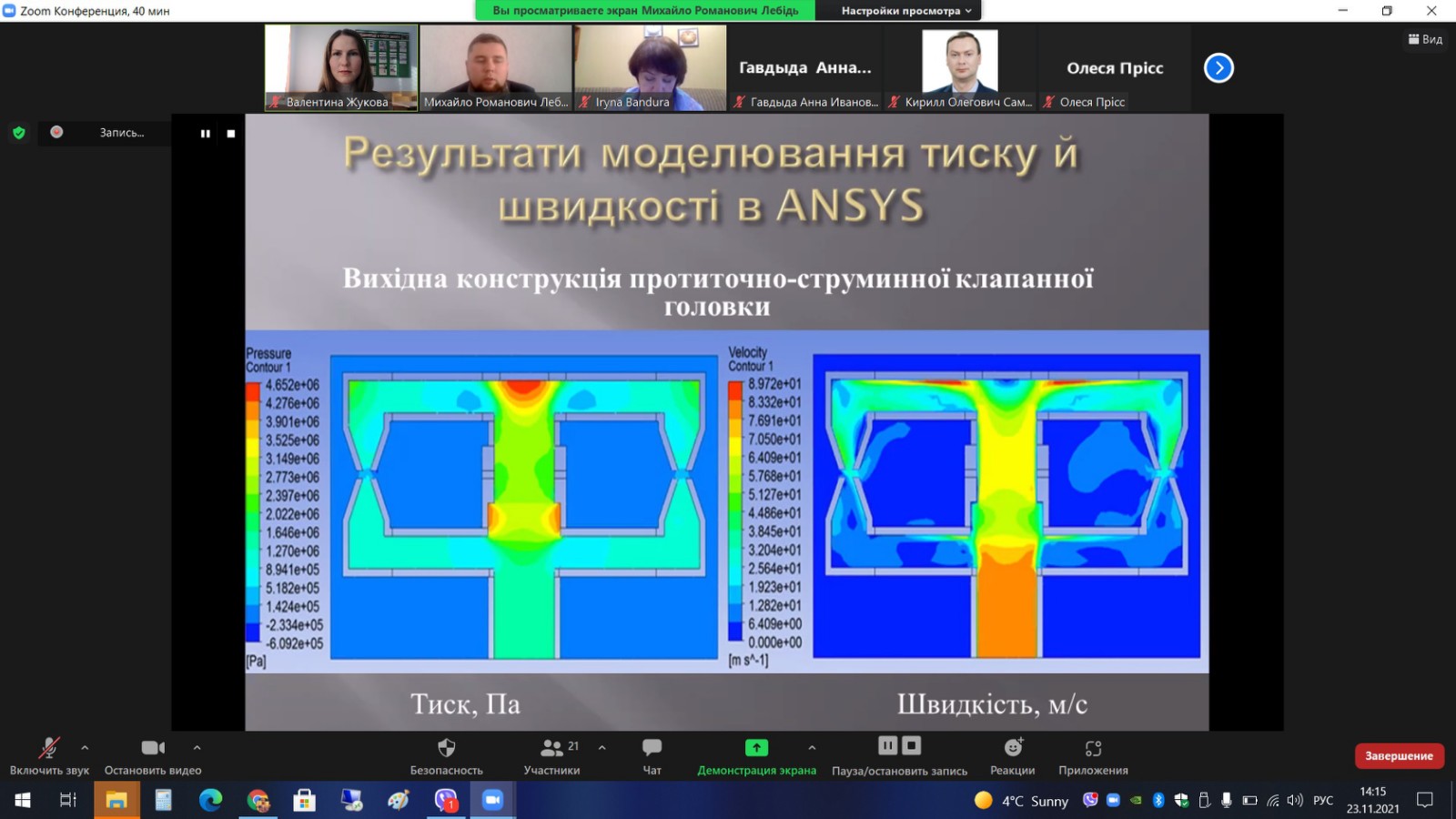
Task: Expand participants options arrow beside Участники
Action: [x=602, y=748]
